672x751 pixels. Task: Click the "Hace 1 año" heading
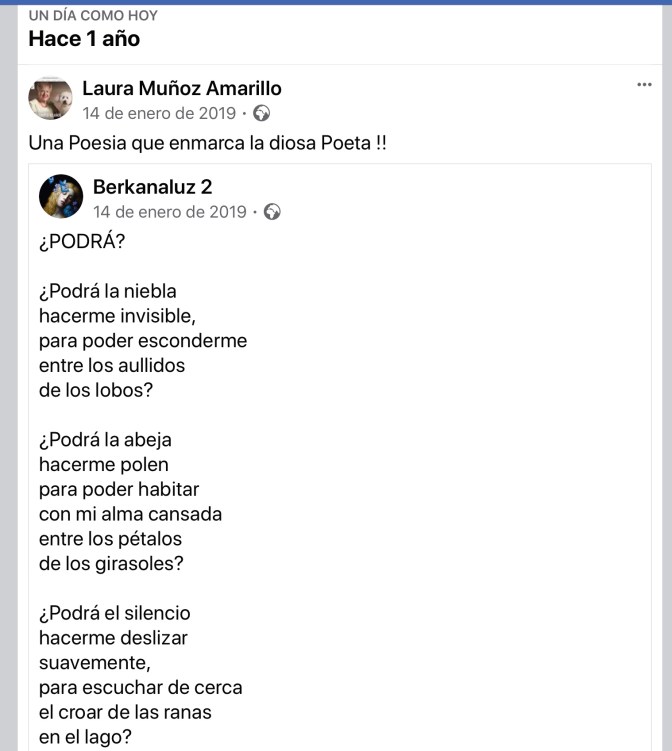coord(84,40)
